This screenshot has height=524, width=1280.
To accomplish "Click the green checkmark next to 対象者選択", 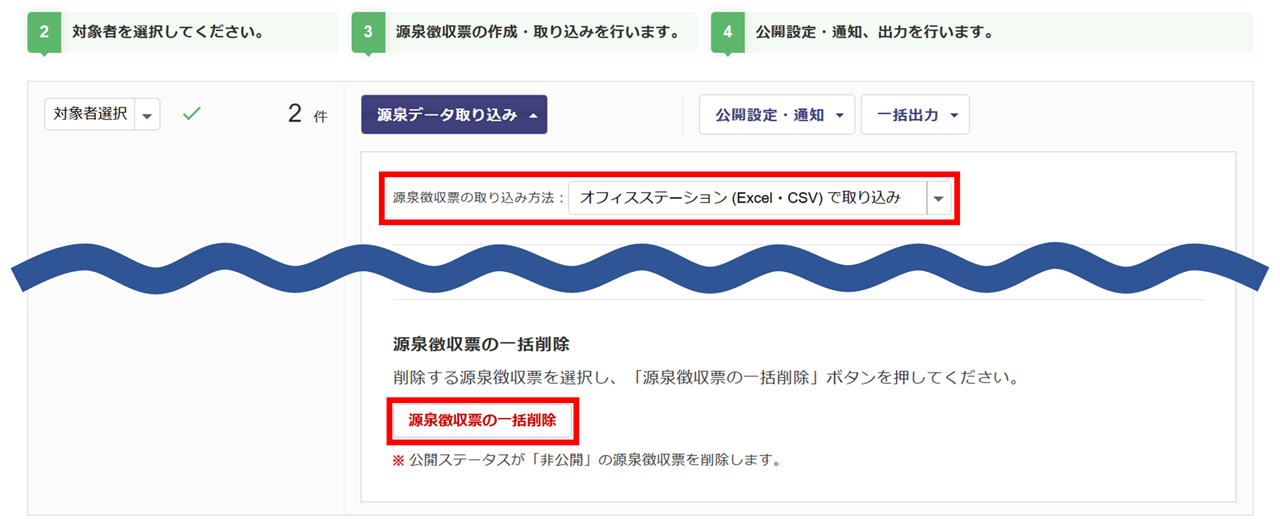I will coord(192,114).
